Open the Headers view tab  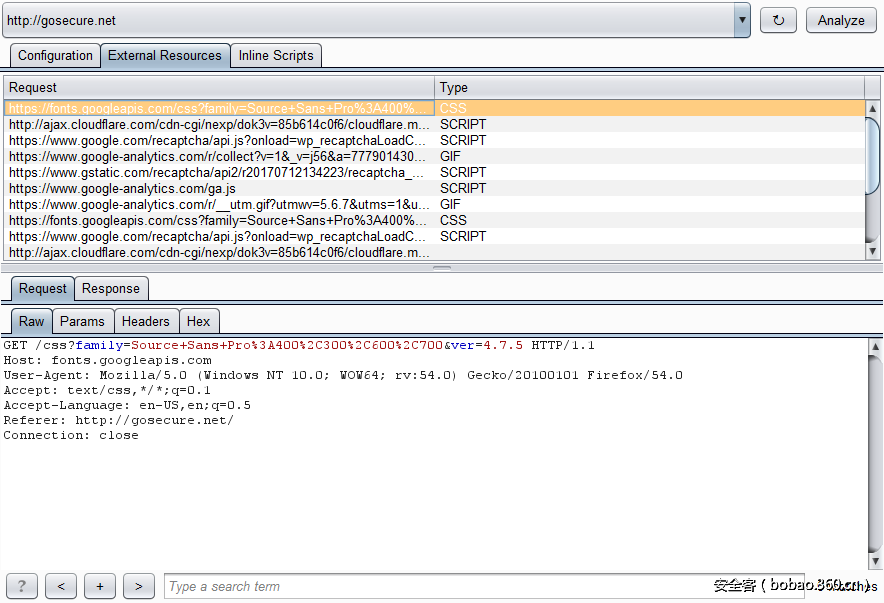146,321
